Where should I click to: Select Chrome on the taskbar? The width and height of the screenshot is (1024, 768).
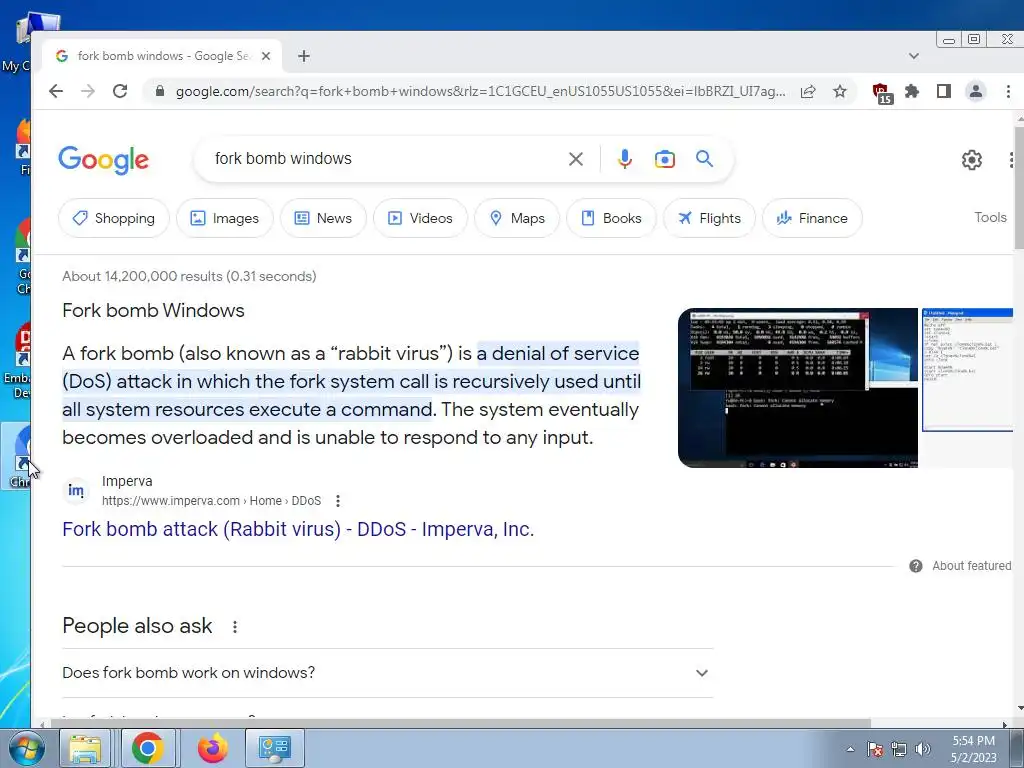148,748
